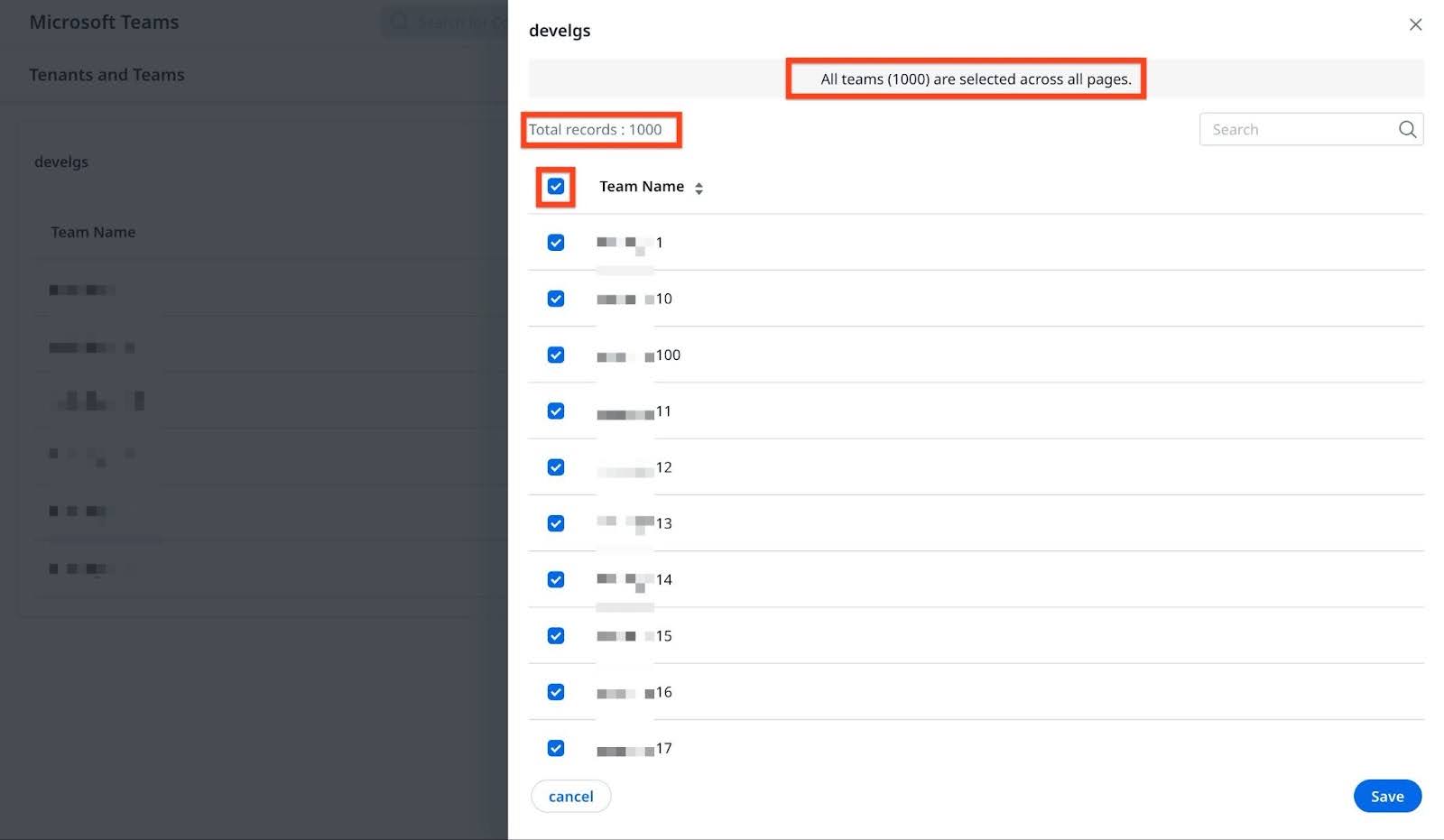1444x840 pixels.
Task: Sort teams by the Team Name arrows
Action: point(699,188)
